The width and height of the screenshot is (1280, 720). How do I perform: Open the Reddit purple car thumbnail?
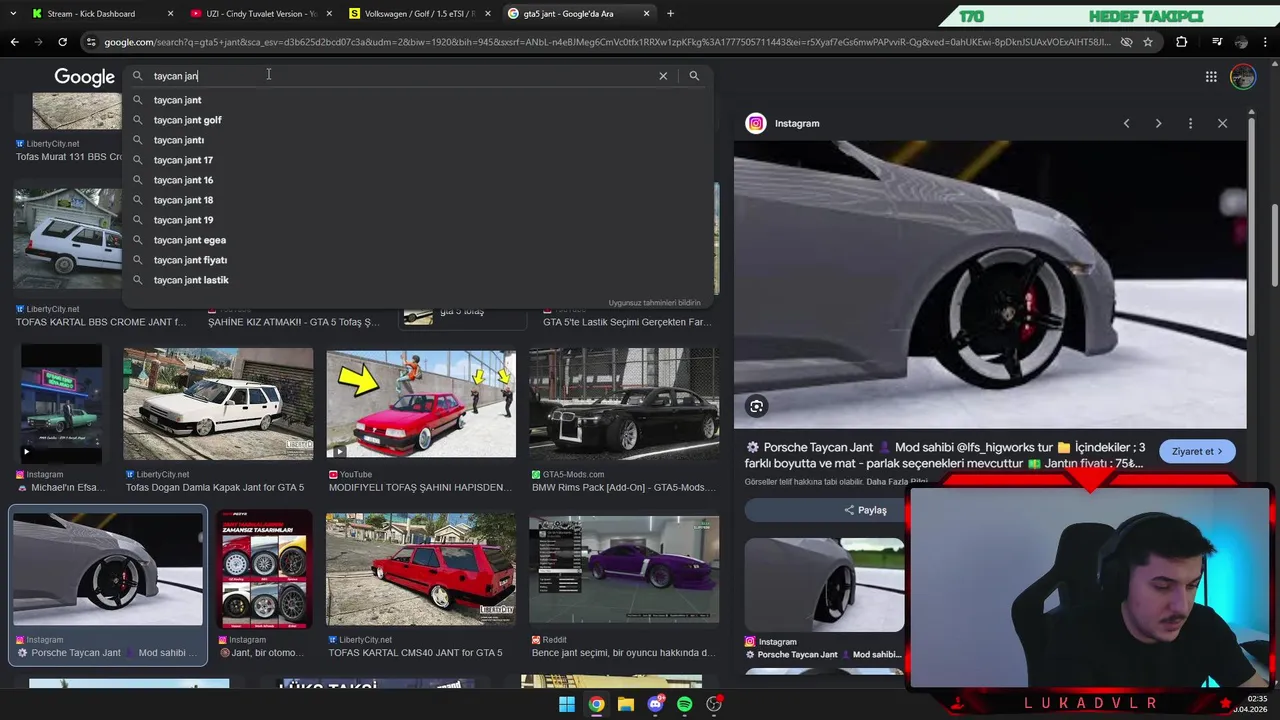(x=624, y=569)
